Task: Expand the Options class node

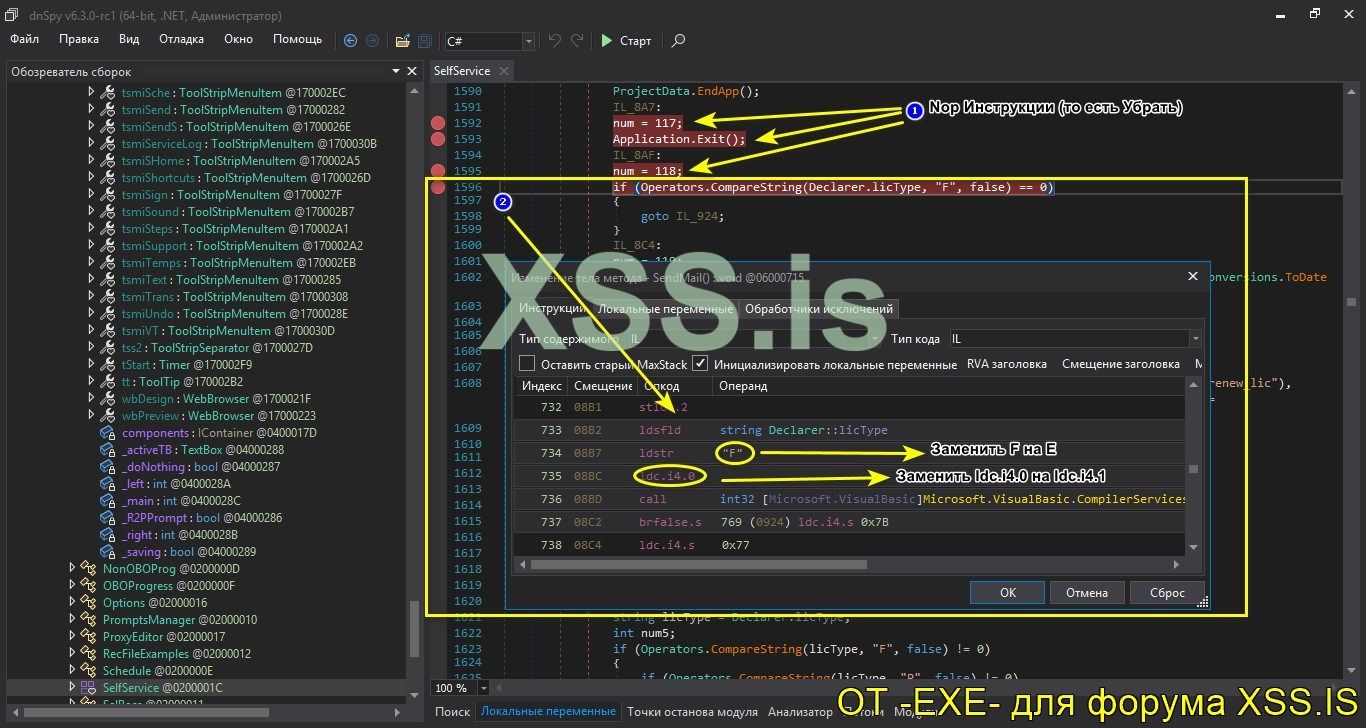Action: [x=72, y=603]
